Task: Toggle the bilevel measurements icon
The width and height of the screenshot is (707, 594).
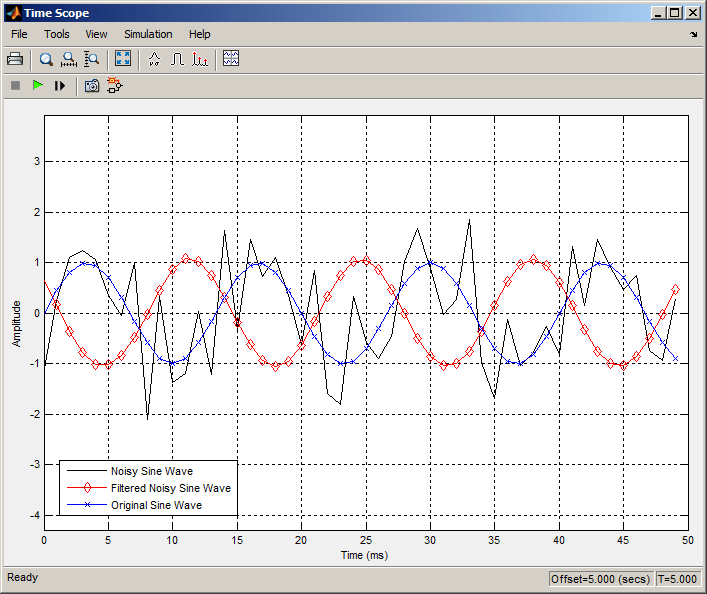Action: 177,59
